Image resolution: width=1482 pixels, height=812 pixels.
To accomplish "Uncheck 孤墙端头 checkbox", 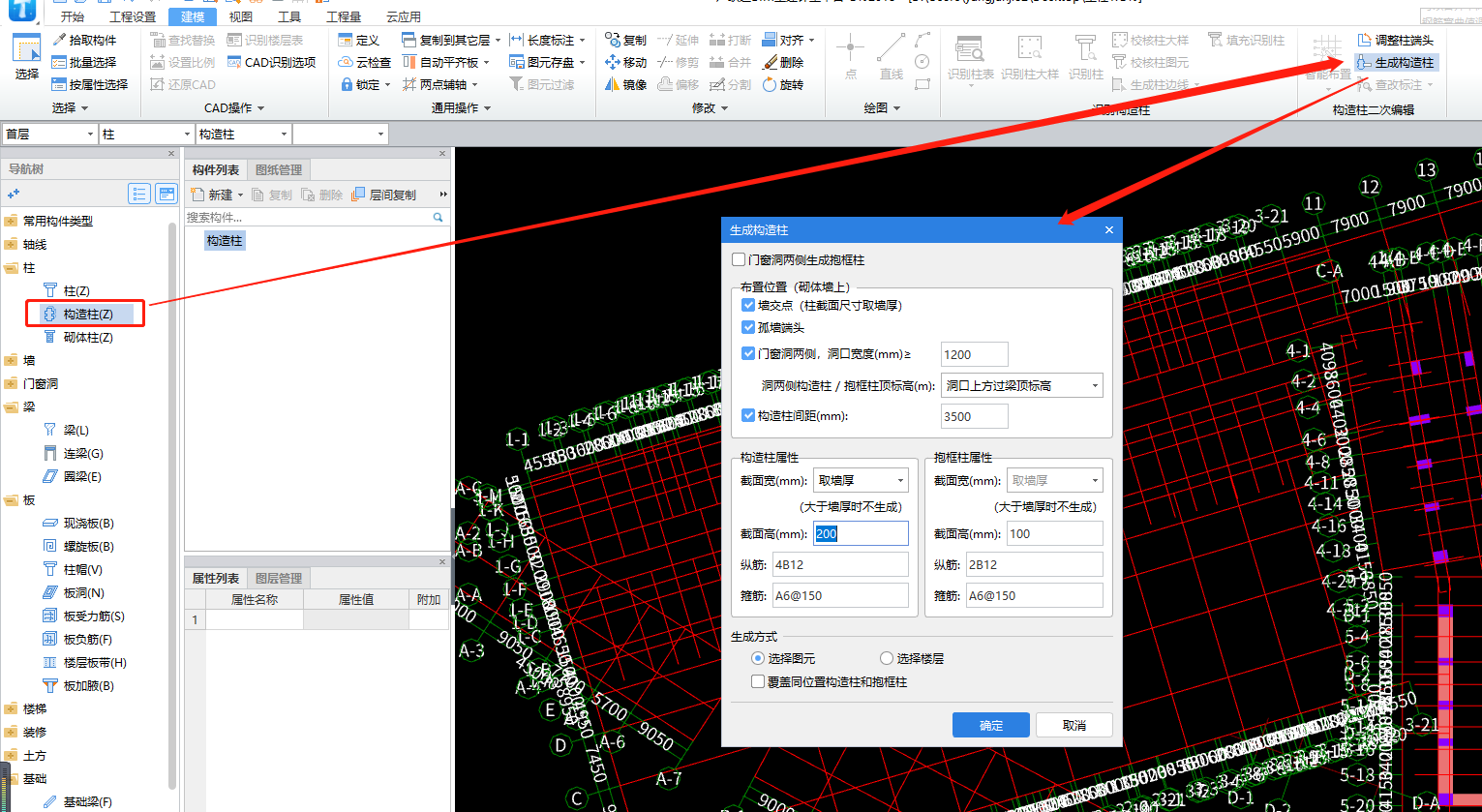I will coord(747,327).
